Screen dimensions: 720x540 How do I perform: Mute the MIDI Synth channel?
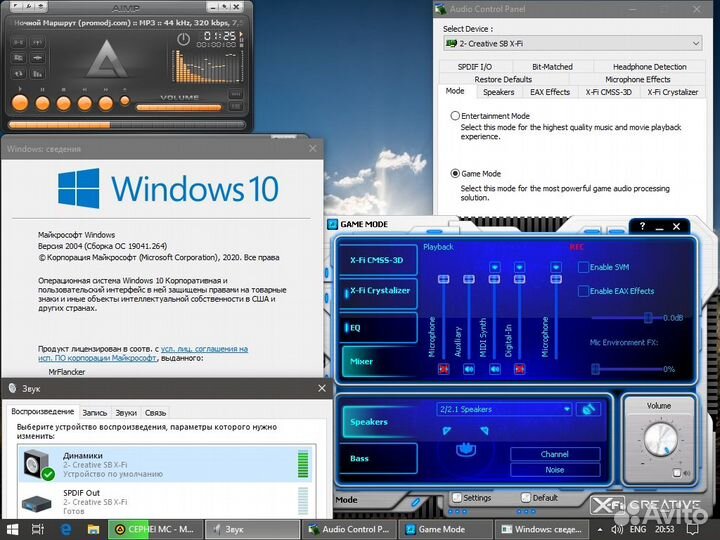pyautogui.click(x=495, y=369)
